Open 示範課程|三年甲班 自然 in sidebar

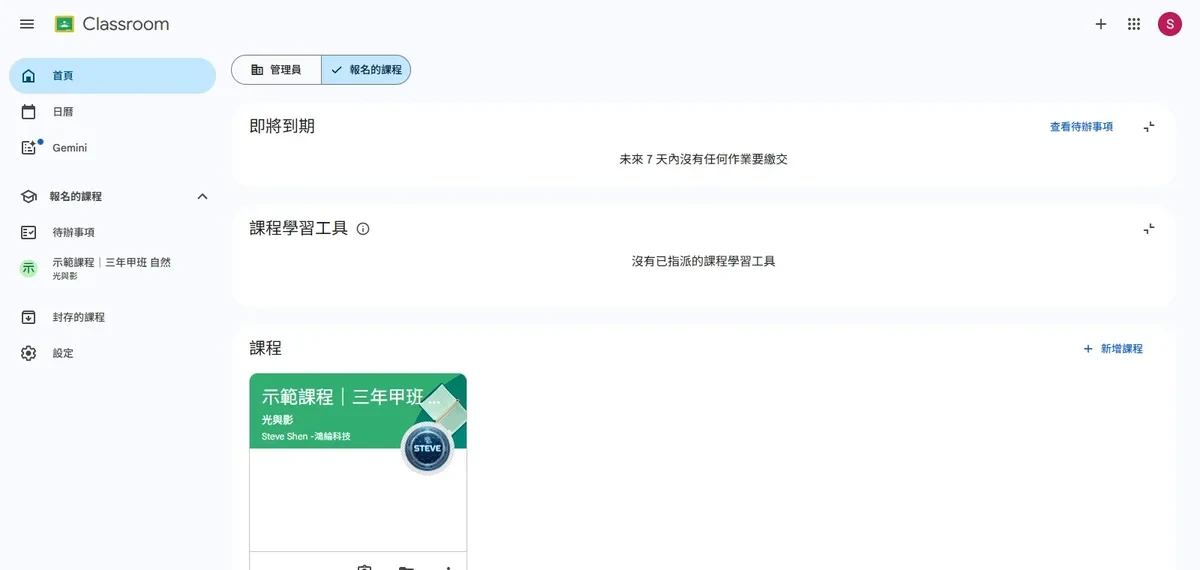coord(112,268)
